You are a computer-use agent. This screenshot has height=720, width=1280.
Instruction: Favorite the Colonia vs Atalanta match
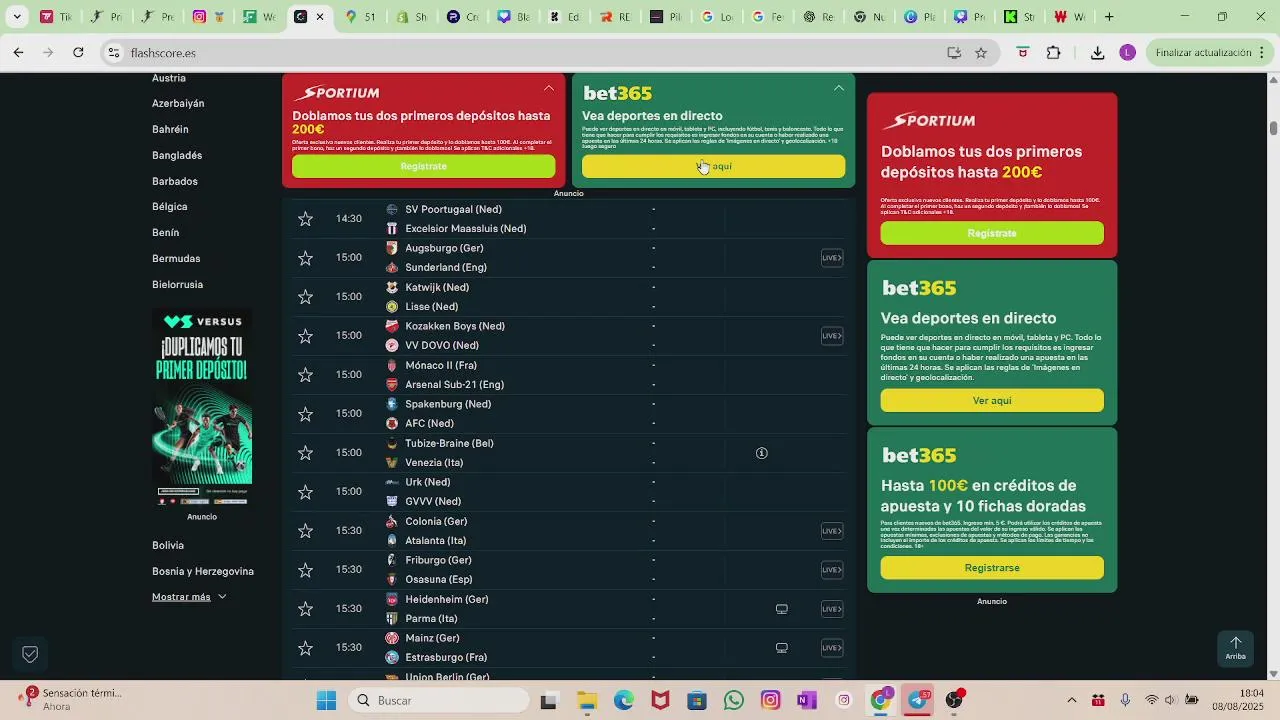(x=305, y=531)
